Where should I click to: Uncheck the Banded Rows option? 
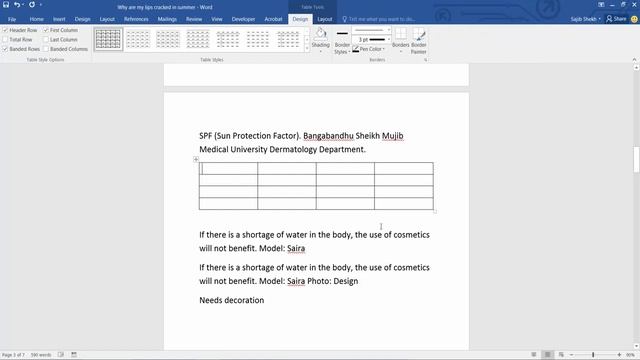point(21,49)
